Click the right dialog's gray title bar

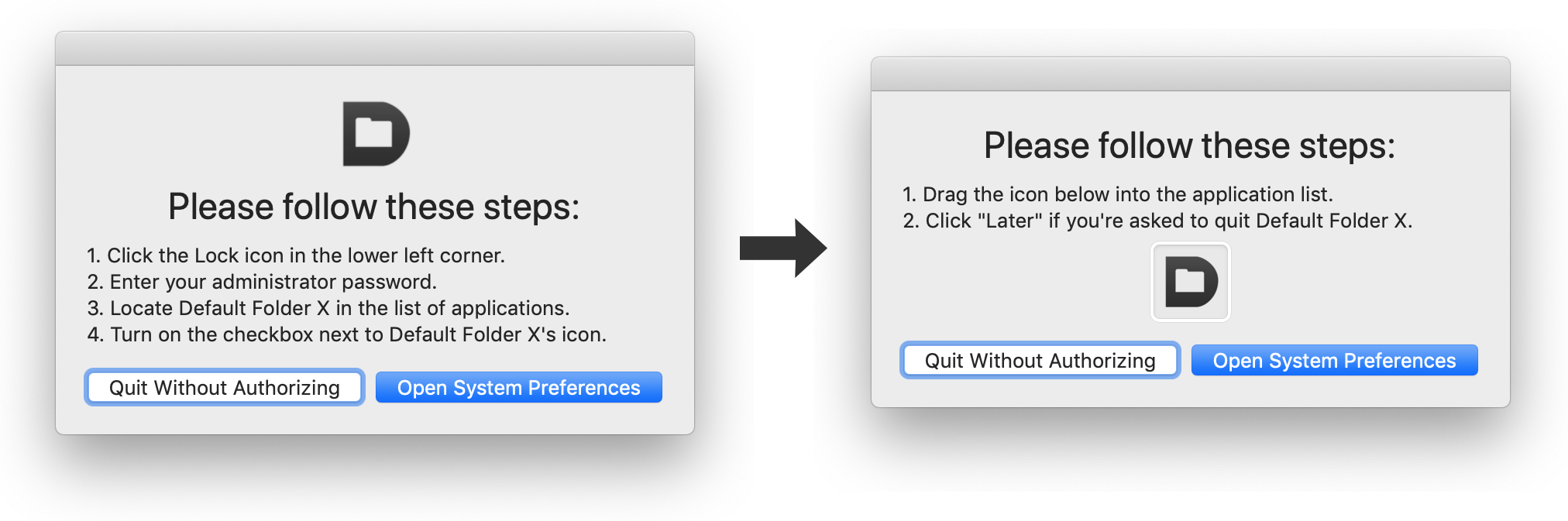(1190, 74)
